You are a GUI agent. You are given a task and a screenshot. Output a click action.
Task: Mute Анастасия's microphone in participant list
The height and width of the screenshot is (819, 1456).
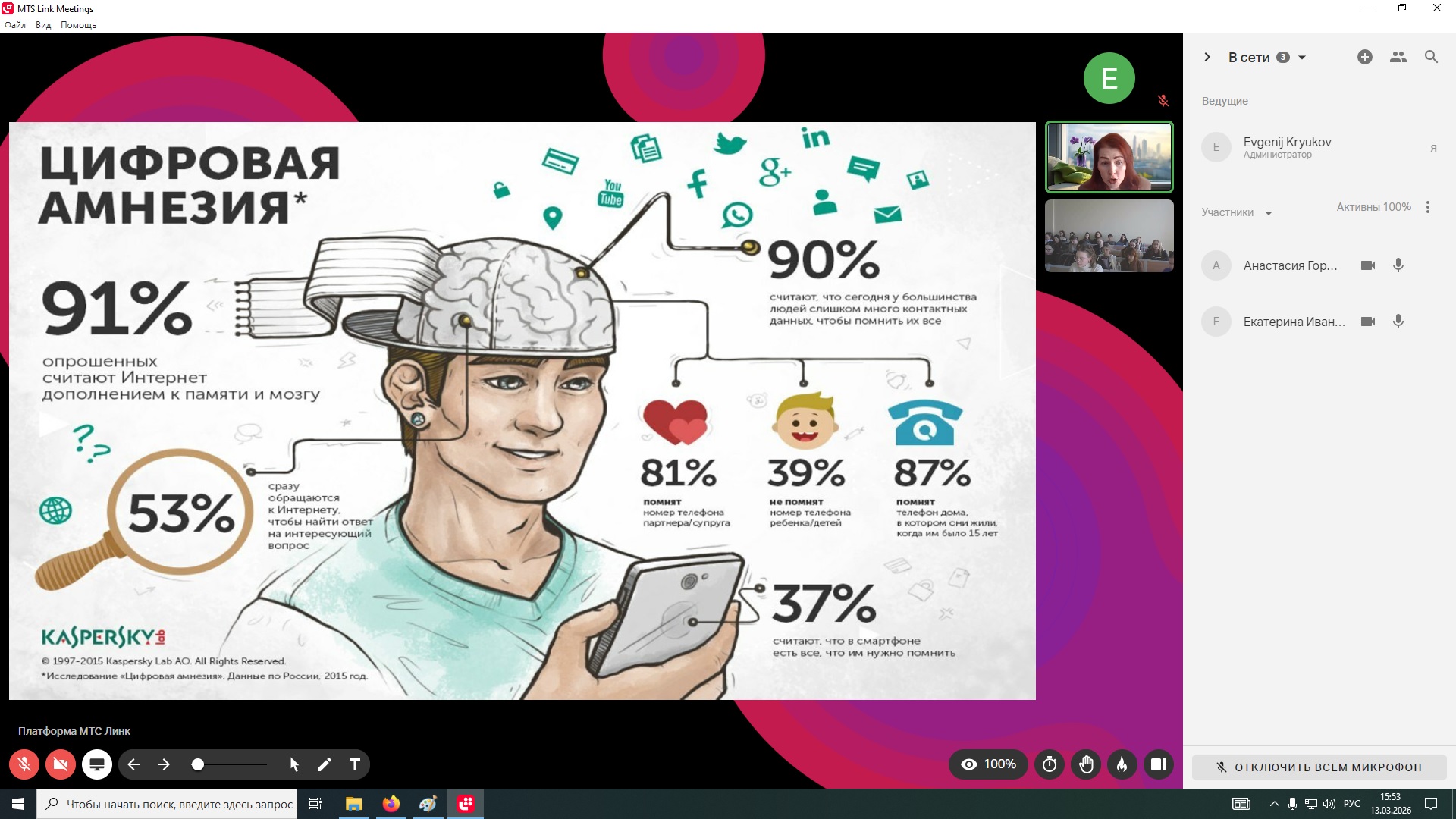pos(1398,265)
